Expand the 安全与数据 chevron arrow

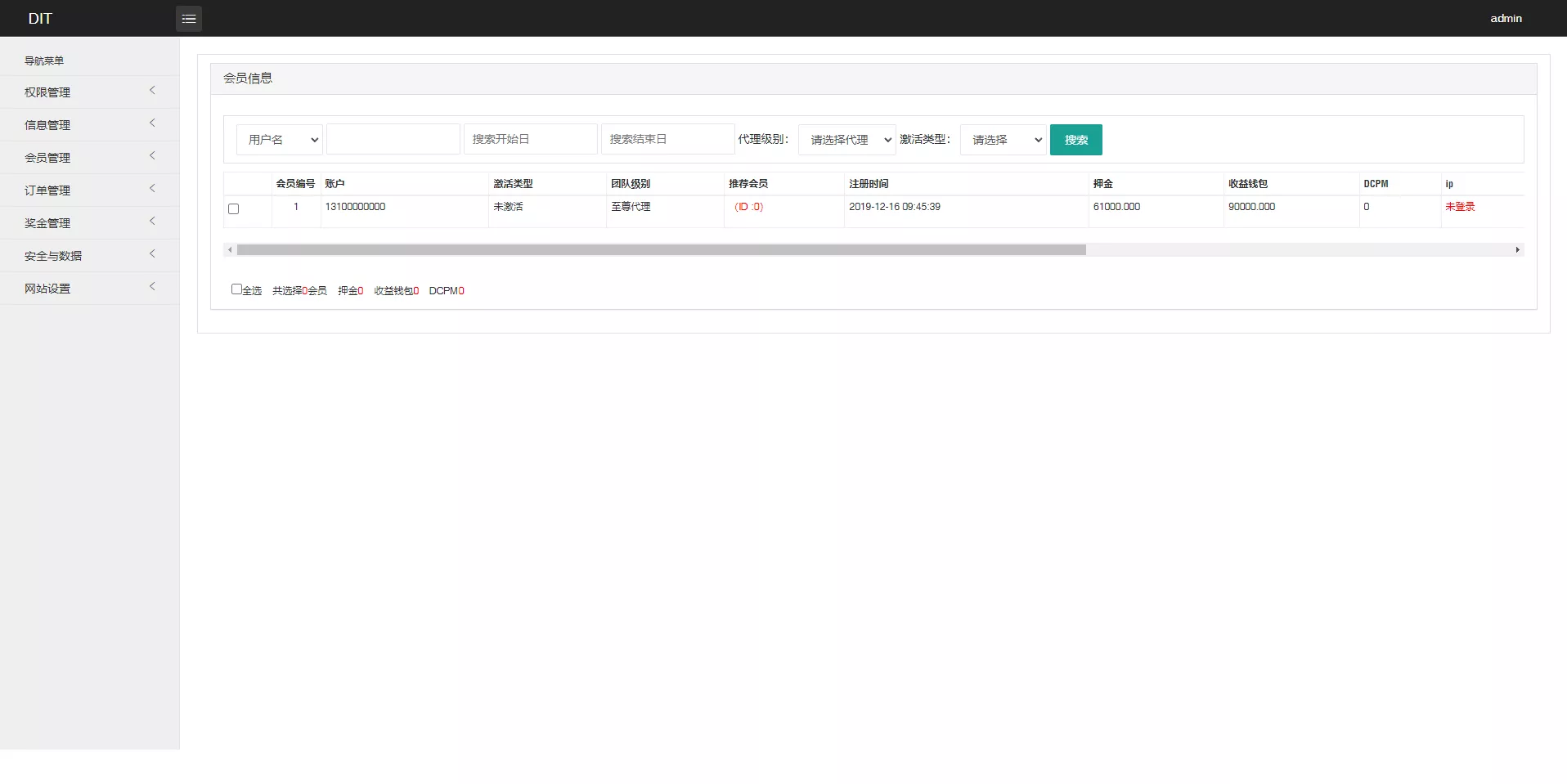[152, 254]
